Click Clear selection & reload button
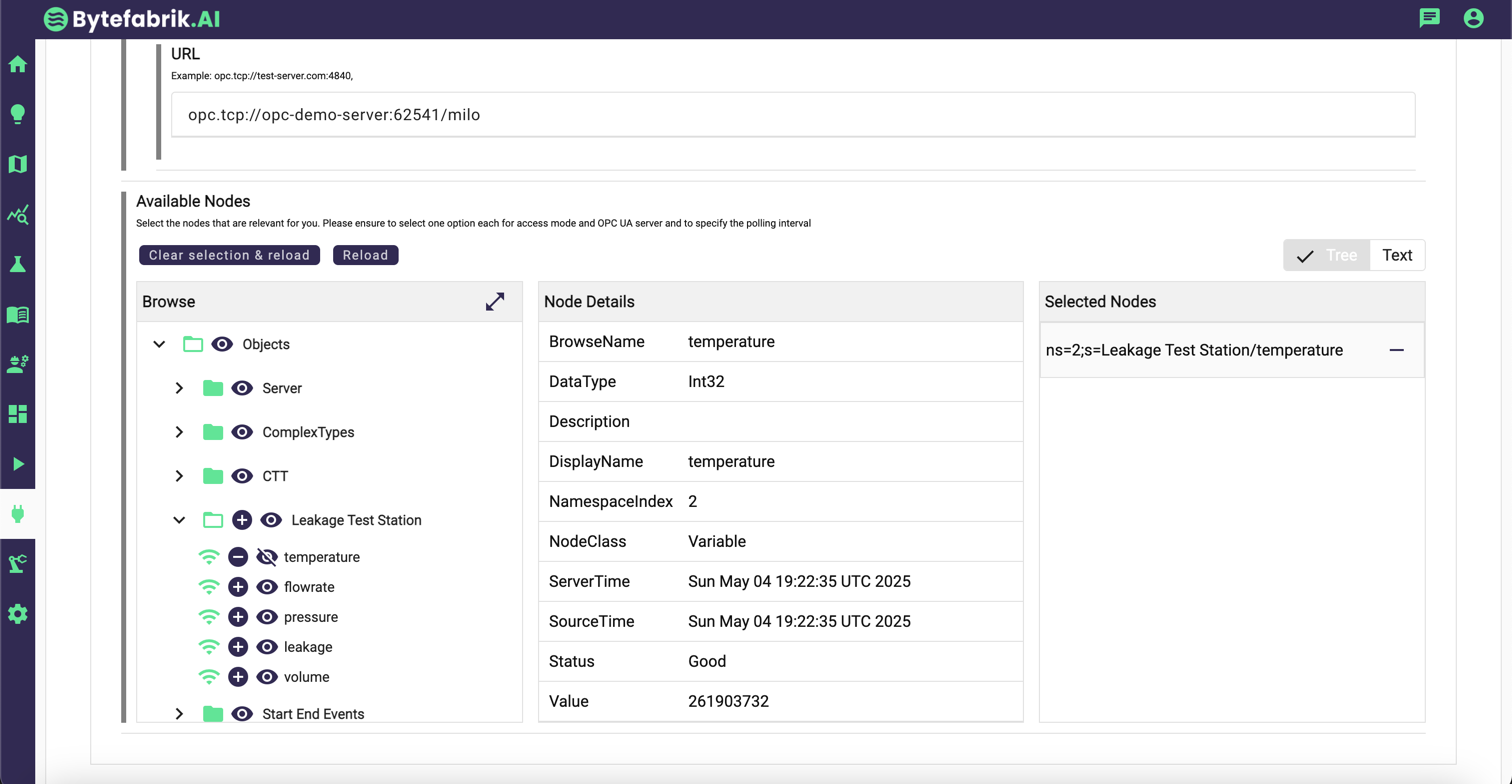The image size is (1512, 784). click(229, 255)
